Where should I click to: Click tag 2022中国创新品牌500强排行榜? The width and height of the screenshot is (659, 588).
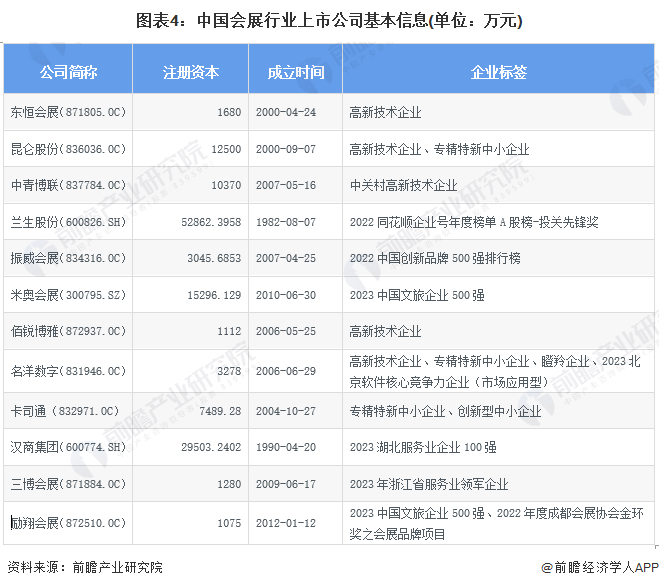pyautogui.click(x=435, y=258)
